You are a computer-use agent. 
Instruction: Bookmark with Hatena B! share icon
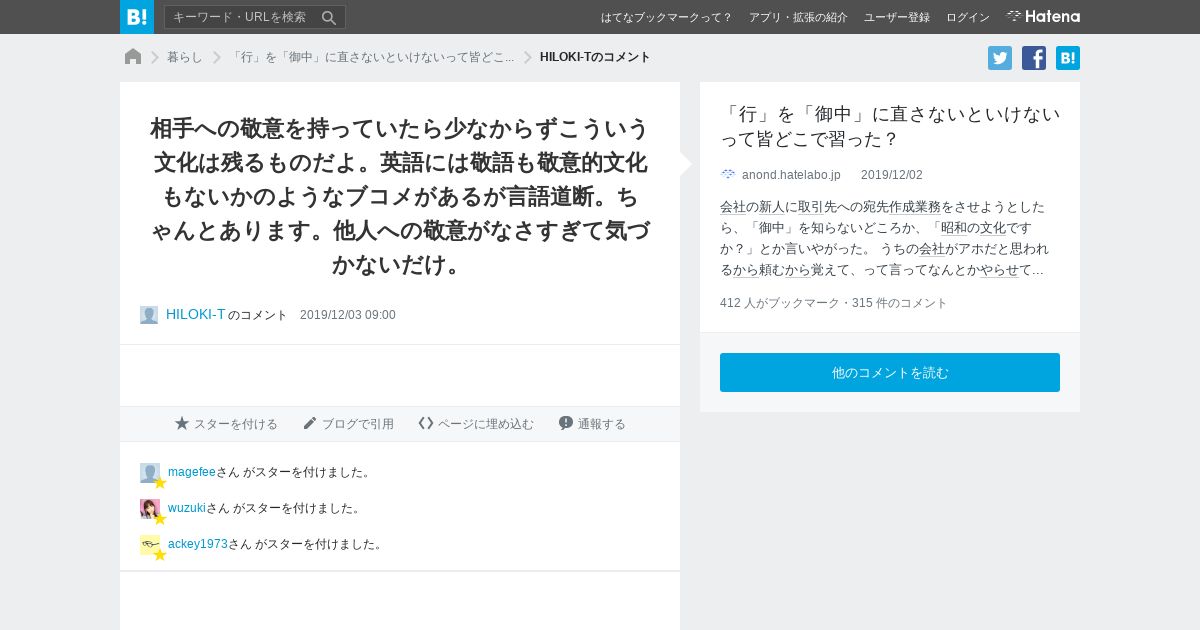click(1068, 58)
